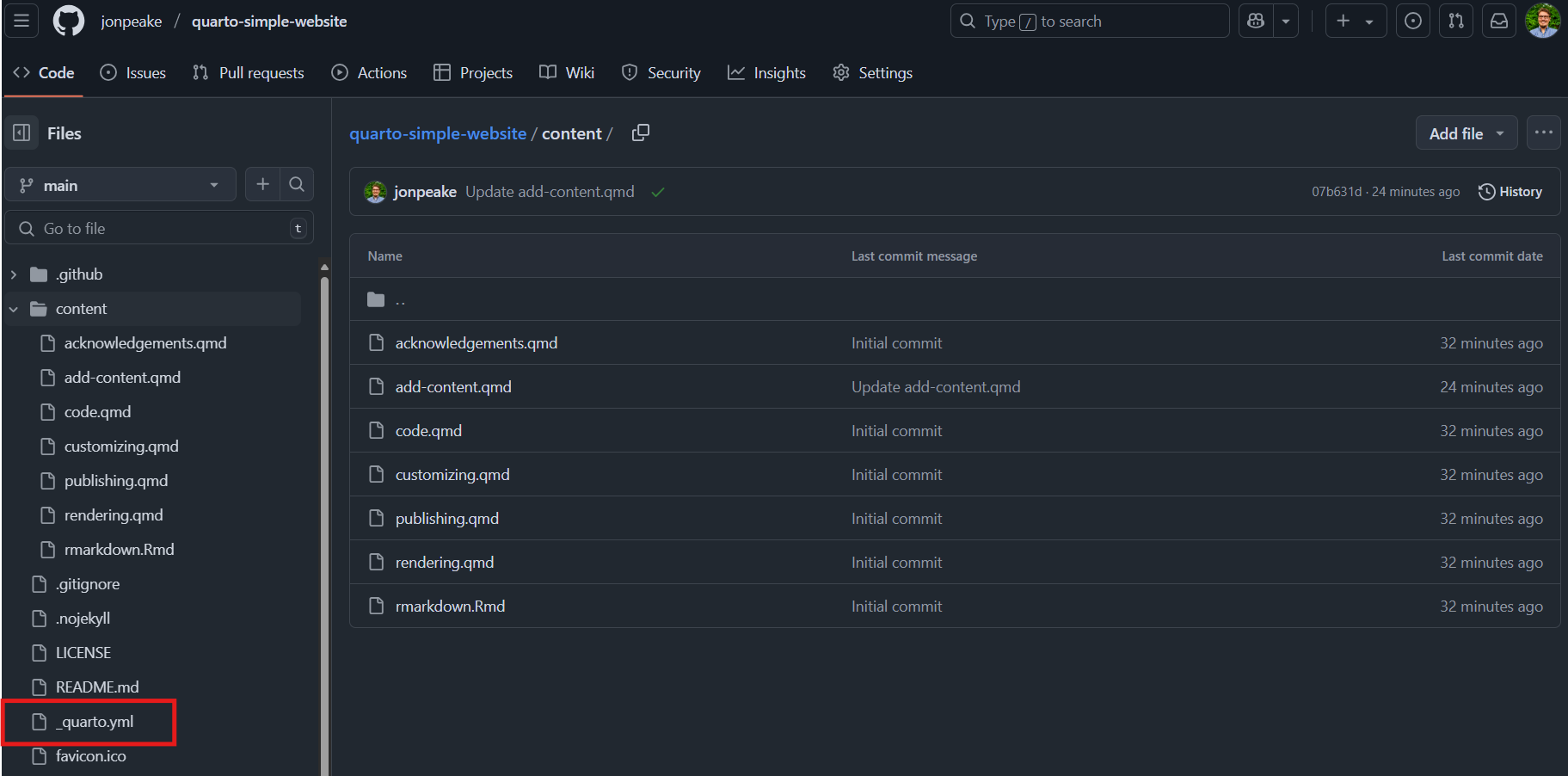Open the notifications inbox icon
This screenshot has height=776, width=1568.
[1499, 21]
